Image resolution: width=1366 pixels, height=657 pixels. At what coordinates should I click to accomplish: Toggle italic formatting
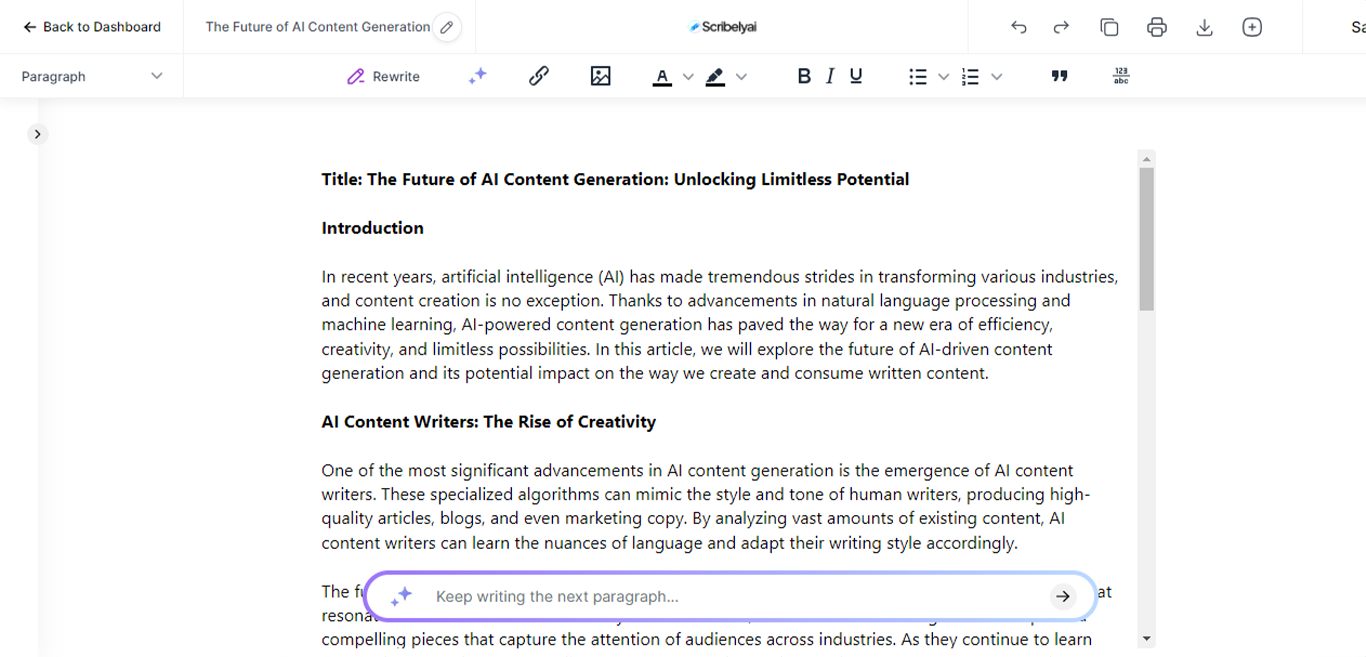829,76
